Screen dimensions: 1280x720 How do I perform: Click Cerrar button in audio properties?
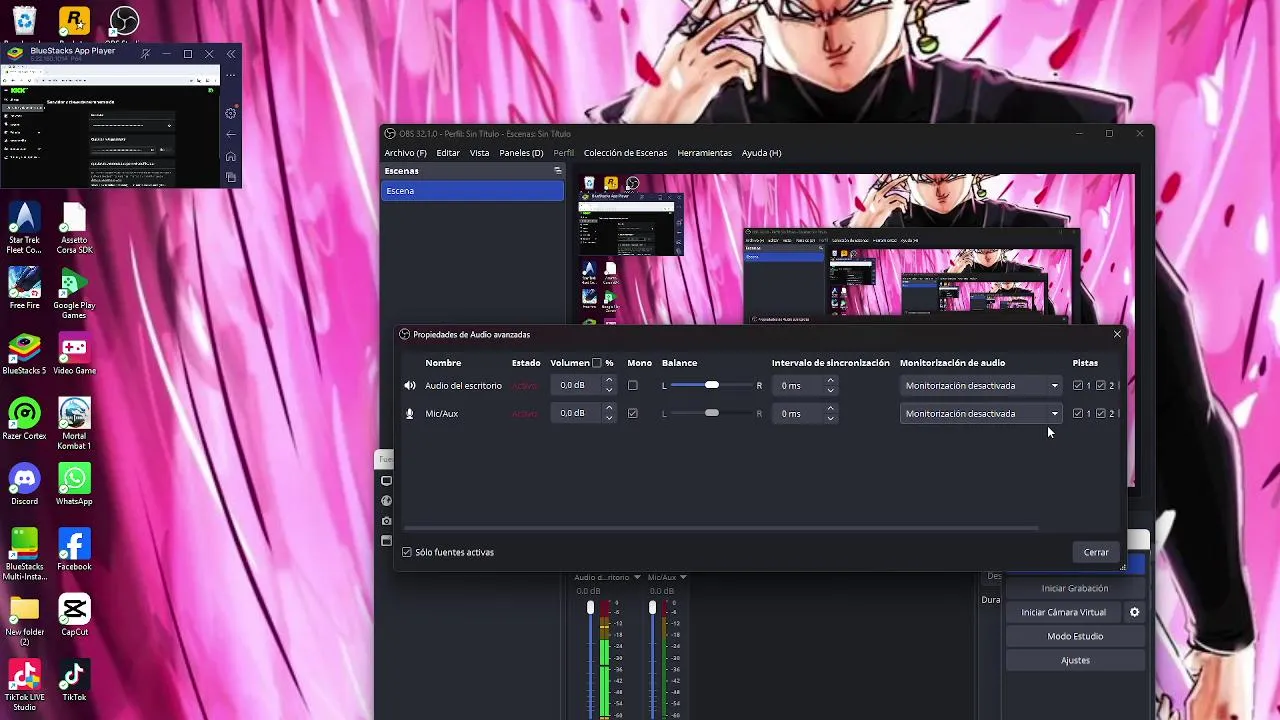click(x=1096, y=552)
